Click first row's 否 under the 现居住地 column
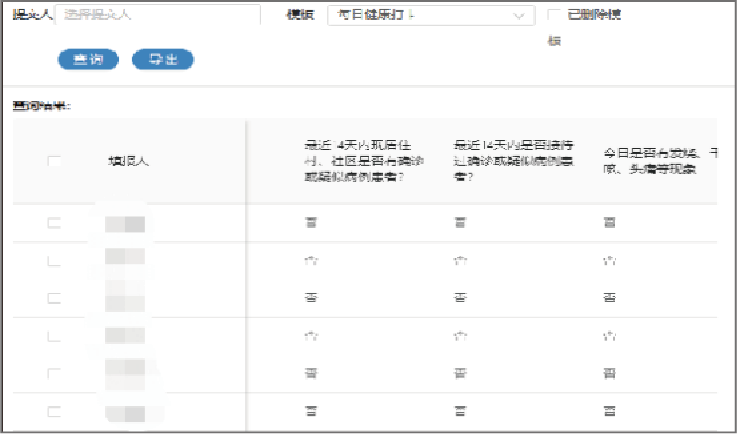Screen dimensions: 739x434 click(311, 224)
